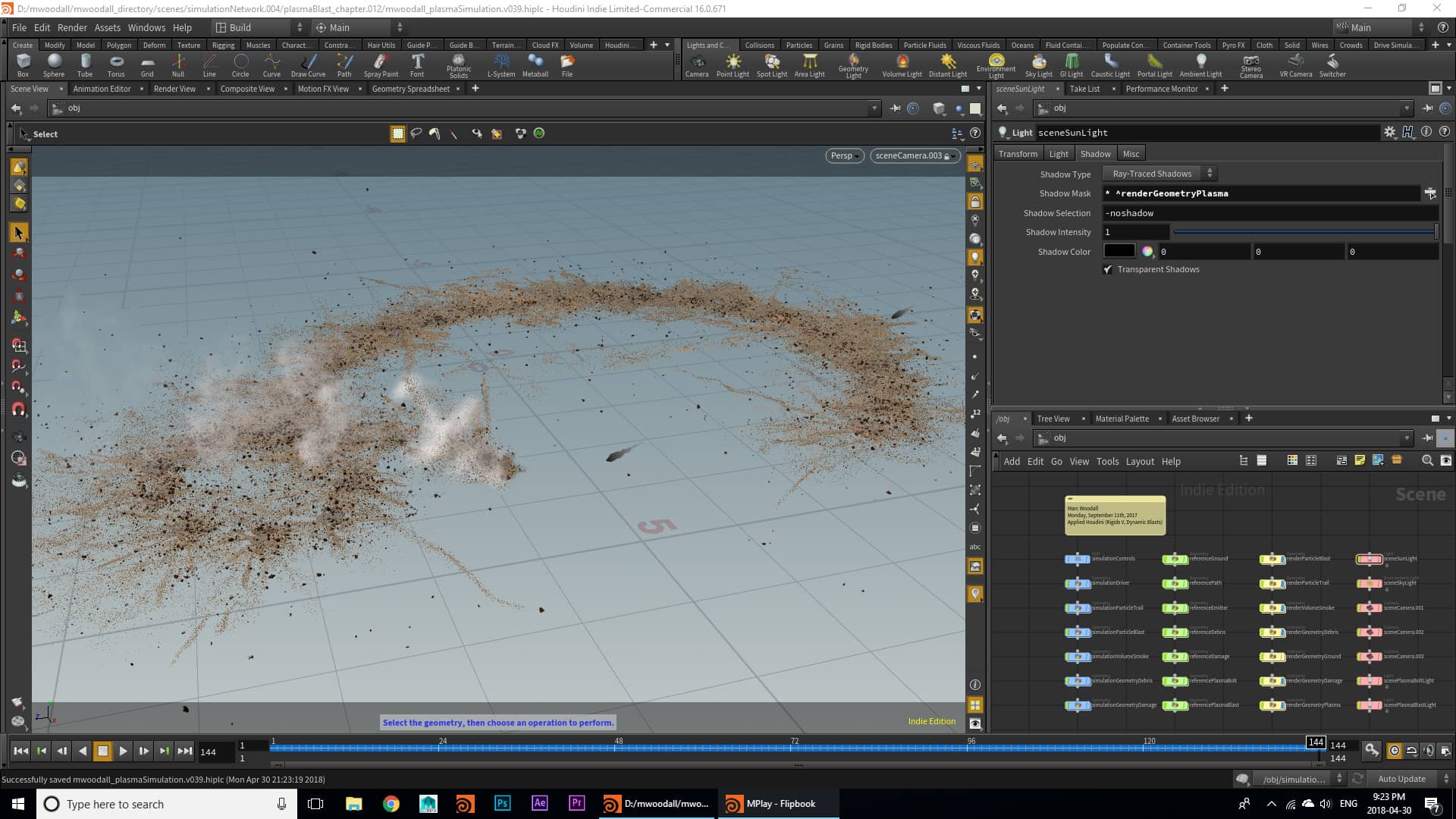Uncheck the Transparent Shadows option
The height and width of the screenshot is (819, 1456).
coord(1108,269)
